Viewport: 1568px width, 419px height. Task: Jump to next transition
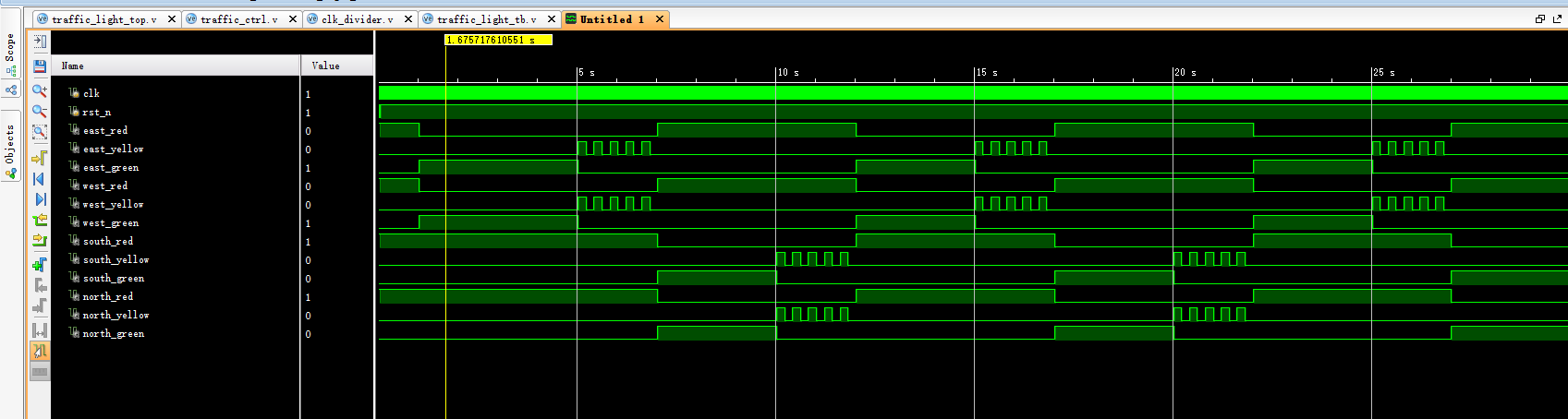point(40,240)
